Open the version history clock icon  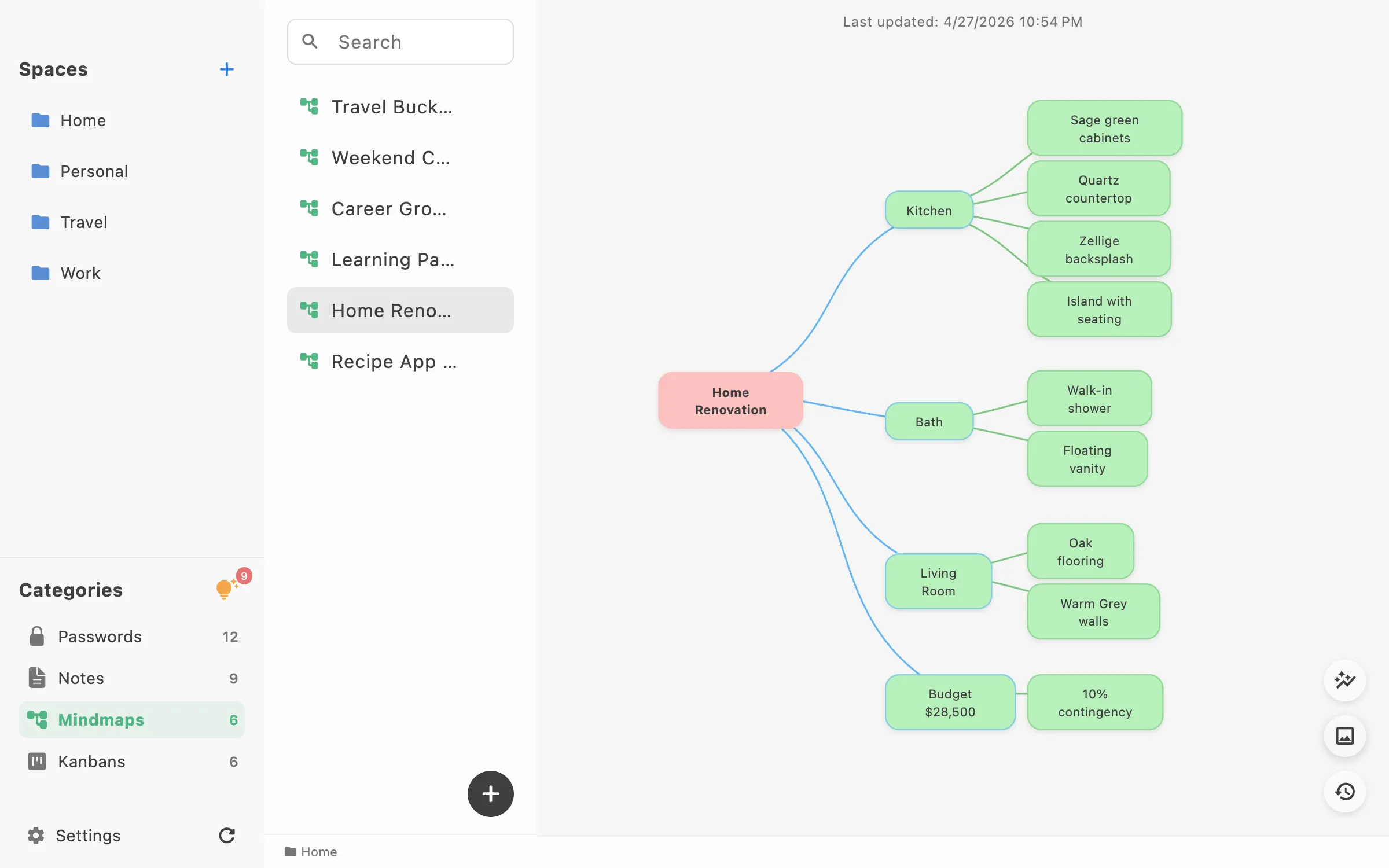[1345, 791]
